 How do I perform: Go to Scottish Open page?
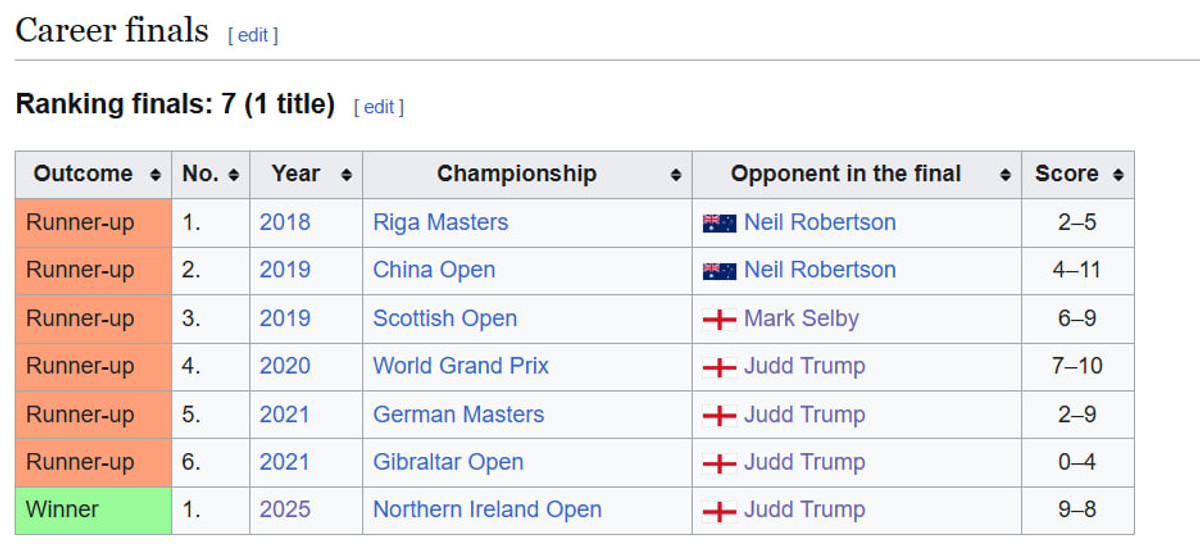tap(445, 319)
